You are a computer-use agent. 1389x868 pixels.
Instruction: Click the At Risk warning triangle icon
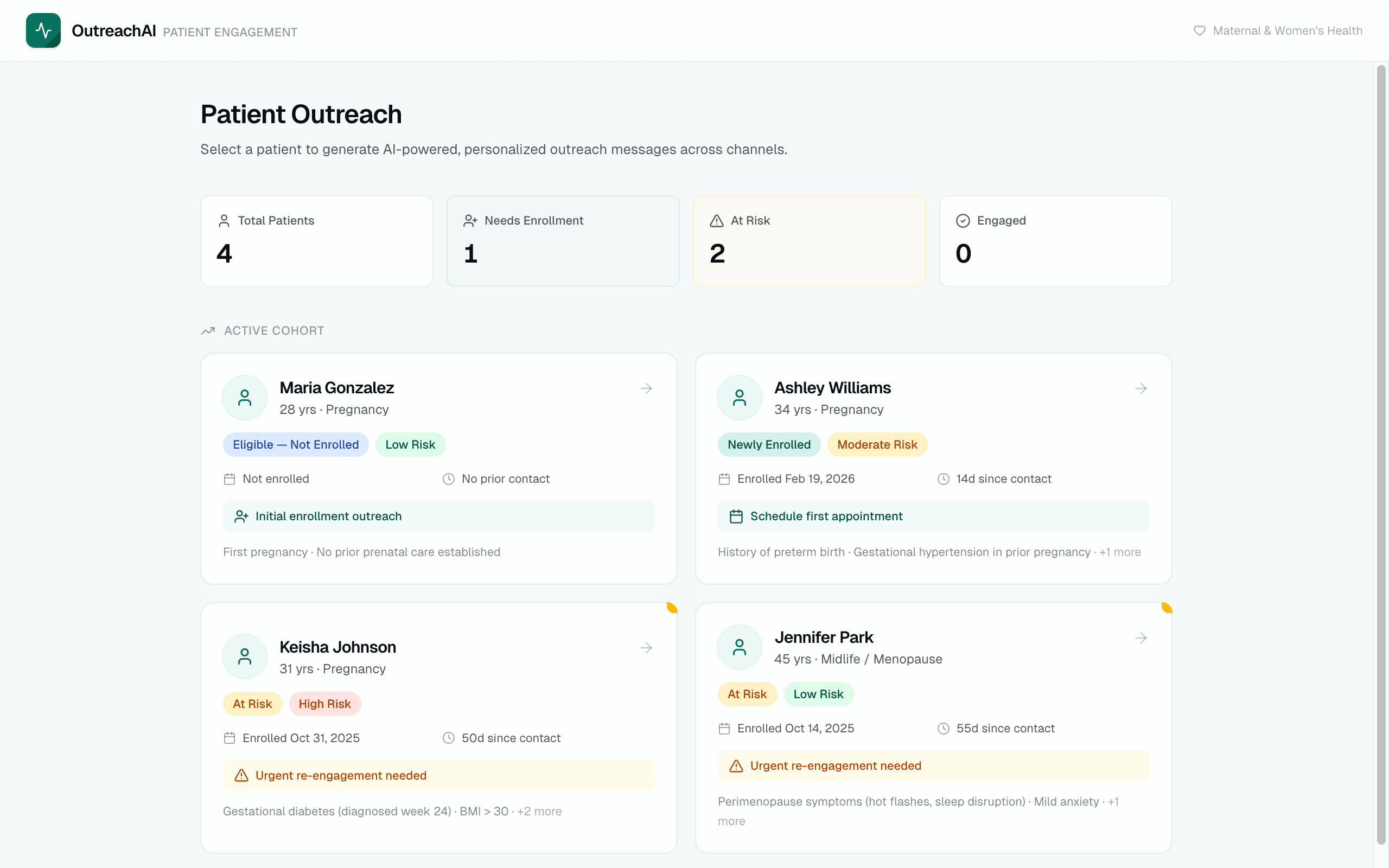tap(716, 220)
